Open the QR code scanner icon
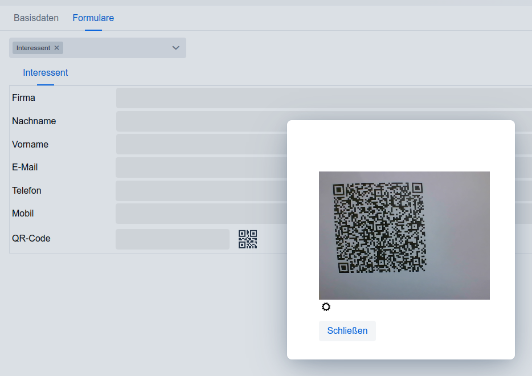 coord(248,239)
